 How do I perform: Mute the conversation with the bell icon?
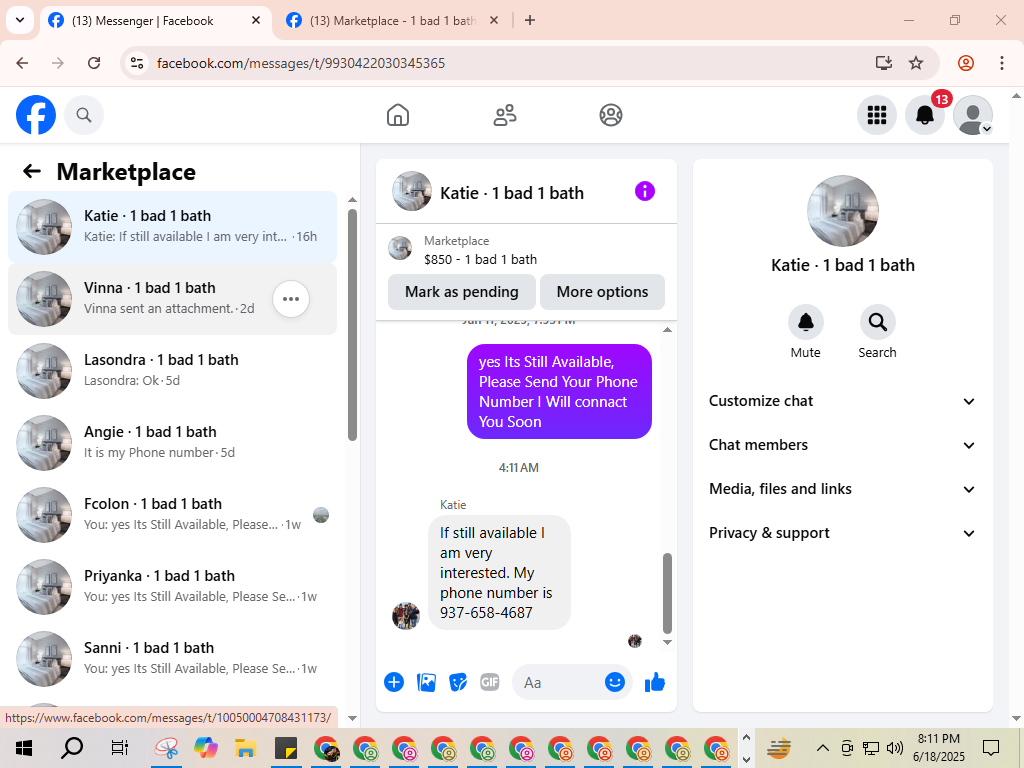pos(806,322)
